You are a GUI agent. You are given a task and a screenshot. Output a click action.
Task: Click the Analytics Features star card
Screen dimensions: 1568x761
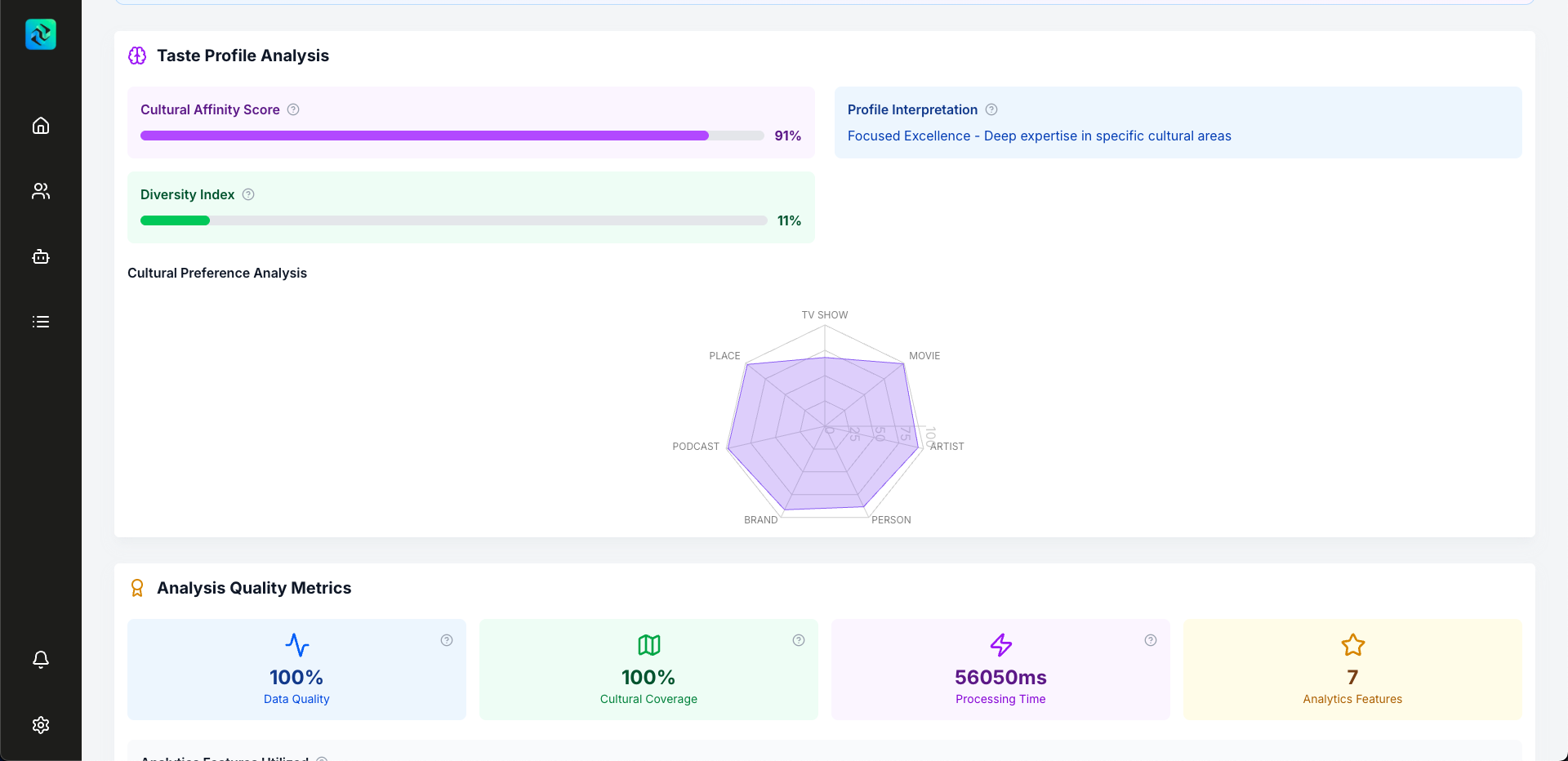1352,670
